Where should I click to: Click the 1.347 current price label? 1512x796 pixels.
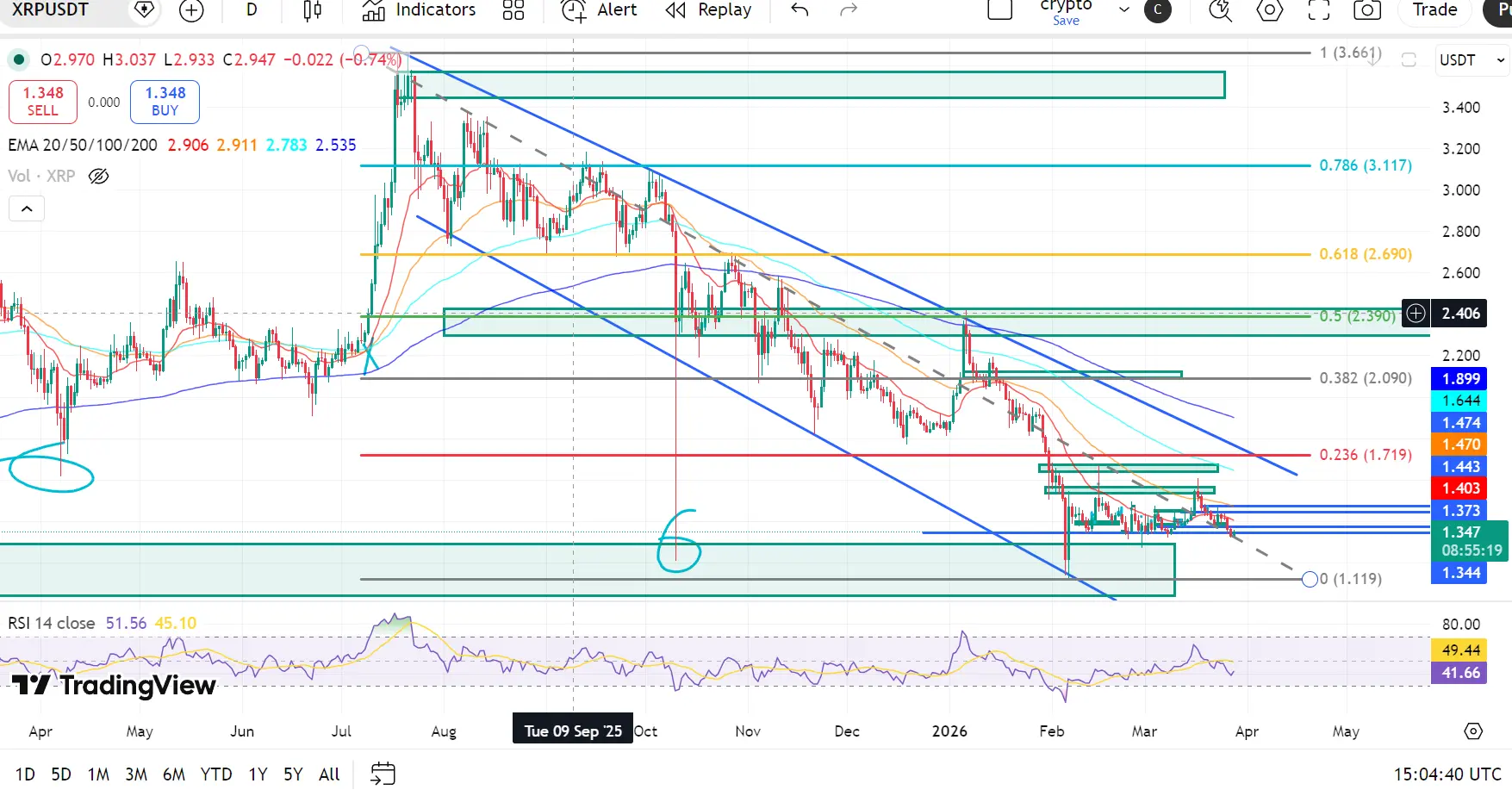point(1469,541)
